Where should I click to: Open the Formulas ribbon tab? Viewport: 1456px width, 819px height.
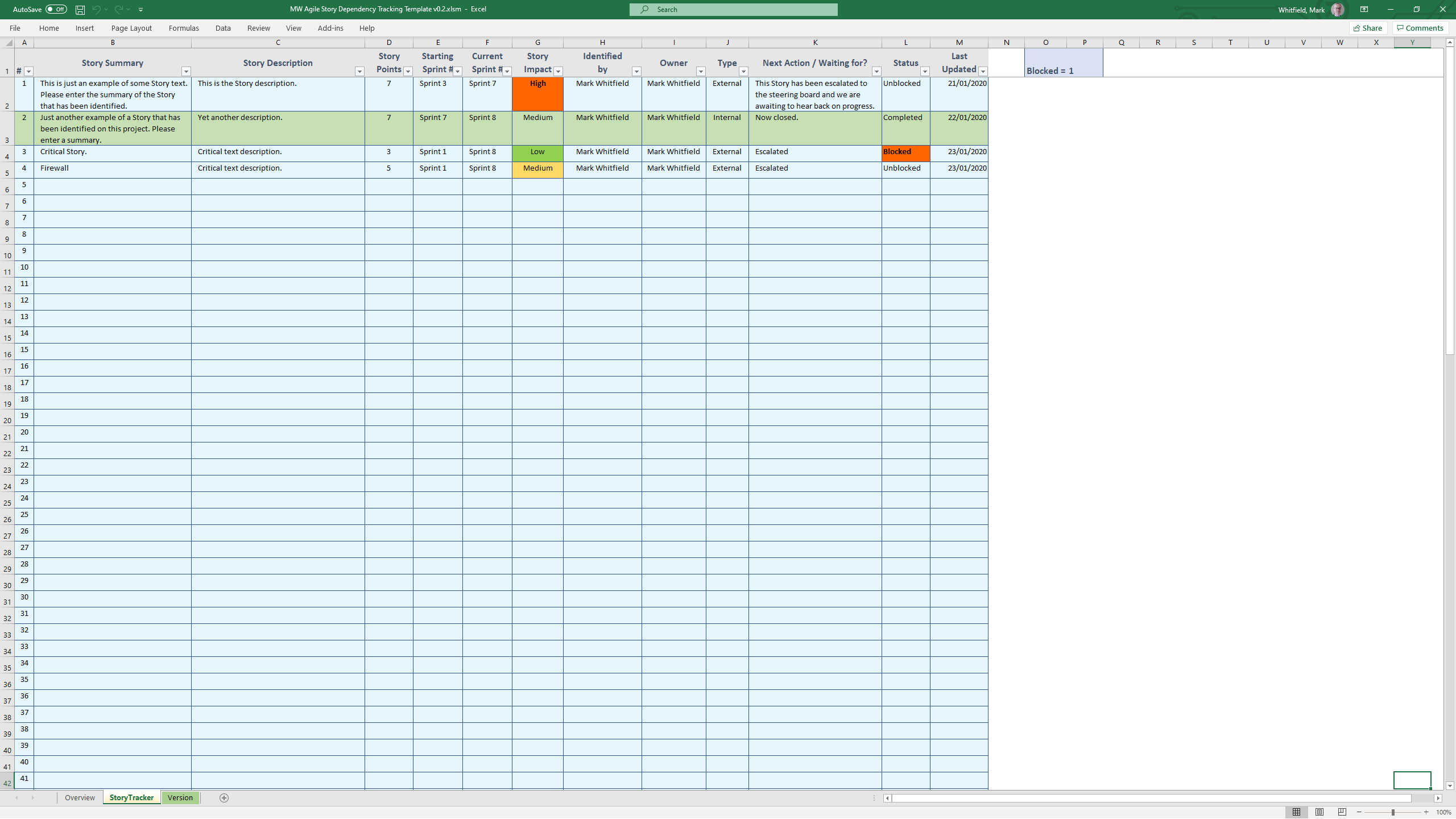(x=184, y=28)
